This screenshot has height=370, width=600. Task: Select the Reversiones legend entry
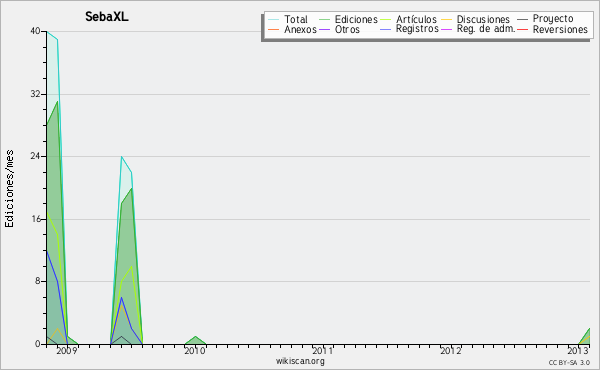(553, 29)
